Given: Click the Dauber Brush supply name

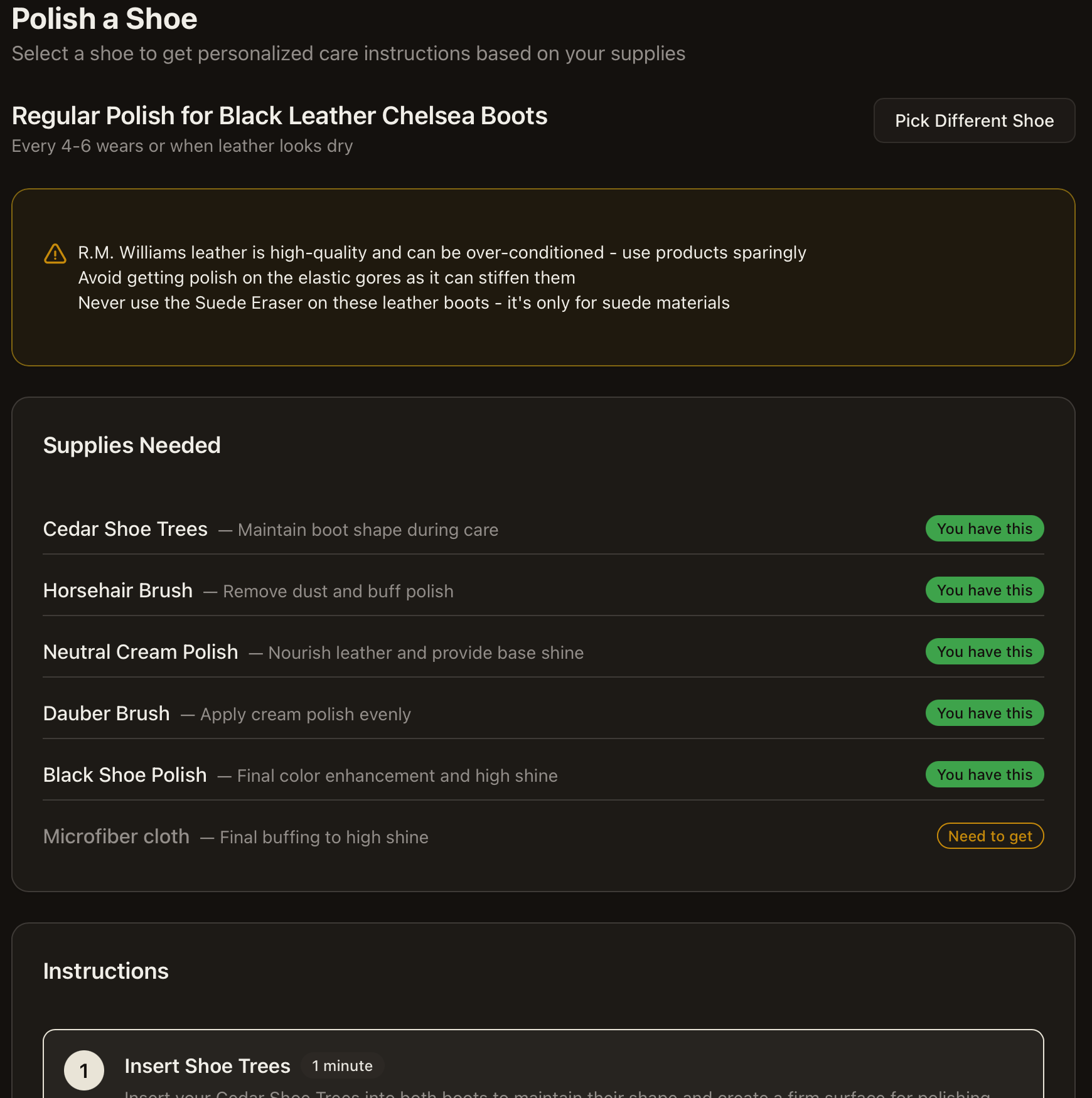Looking at the screenshot, I should [x=107, y=713].
